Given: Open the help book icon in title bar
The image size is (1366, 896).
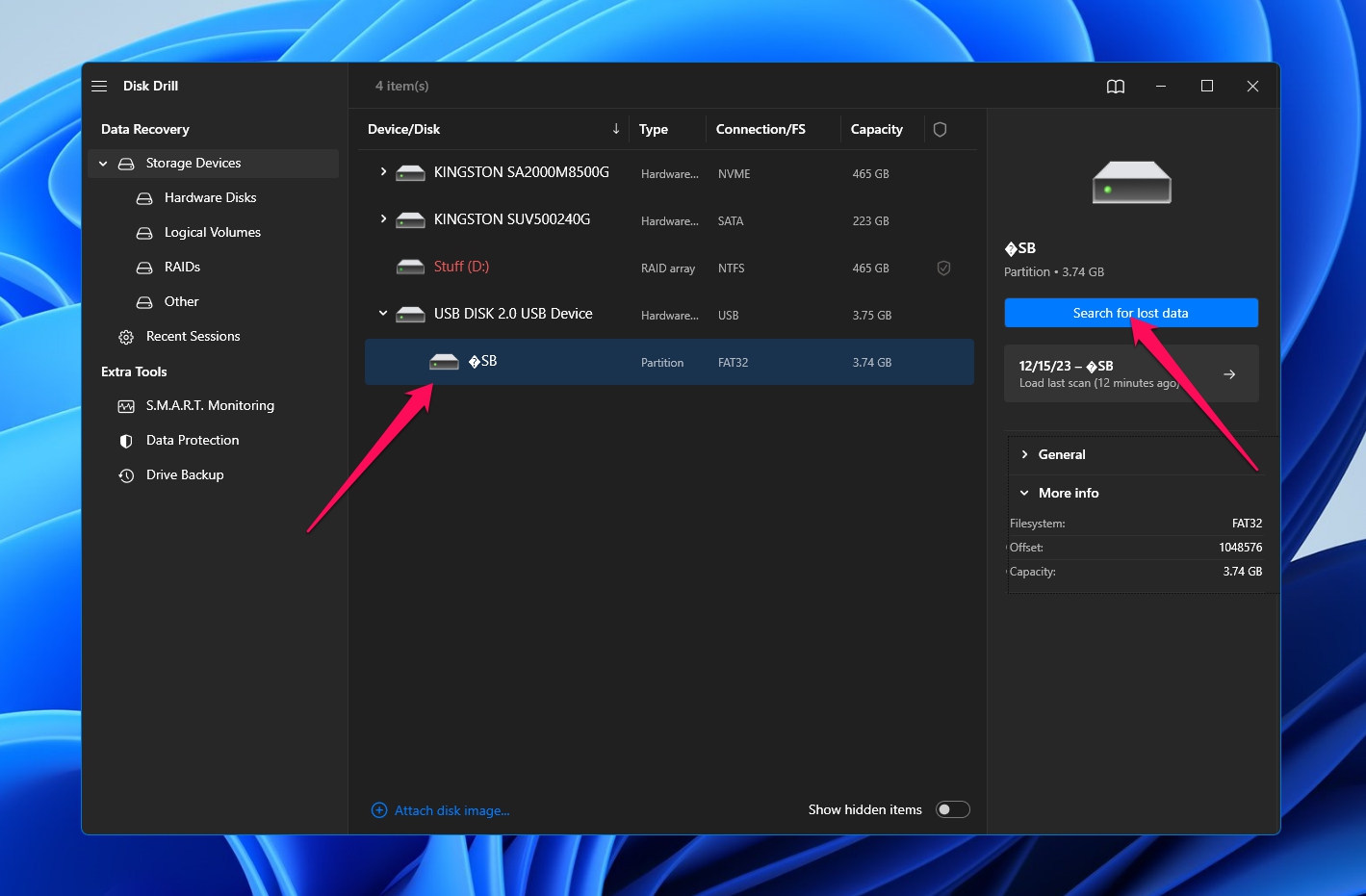Looking at the screenshot, I should (1116, 87).
